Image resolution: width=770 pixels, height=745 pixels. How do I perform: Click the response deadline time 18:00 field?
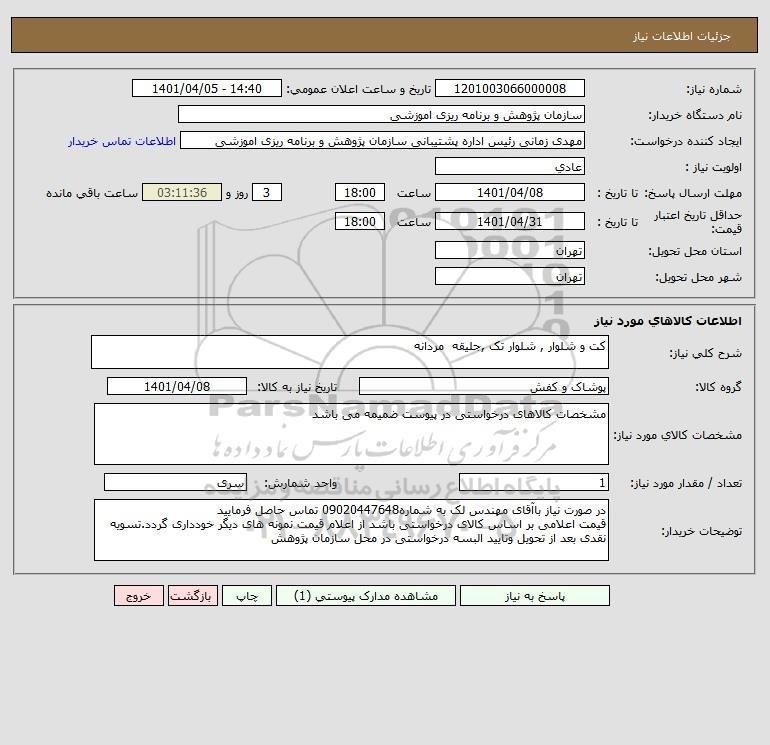click(x=359, y=193)
